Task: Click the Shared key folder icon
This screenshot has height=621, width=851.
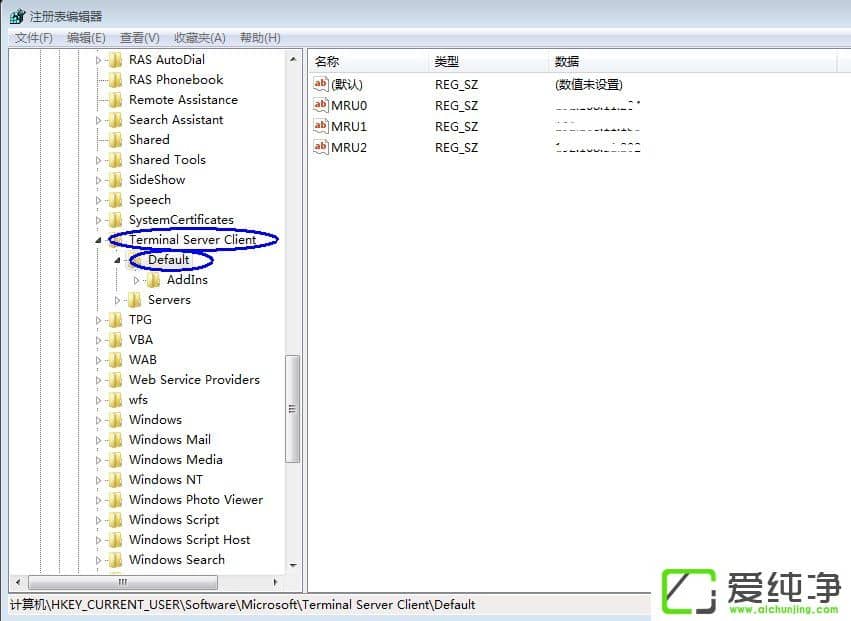Action: pos(117,139)
